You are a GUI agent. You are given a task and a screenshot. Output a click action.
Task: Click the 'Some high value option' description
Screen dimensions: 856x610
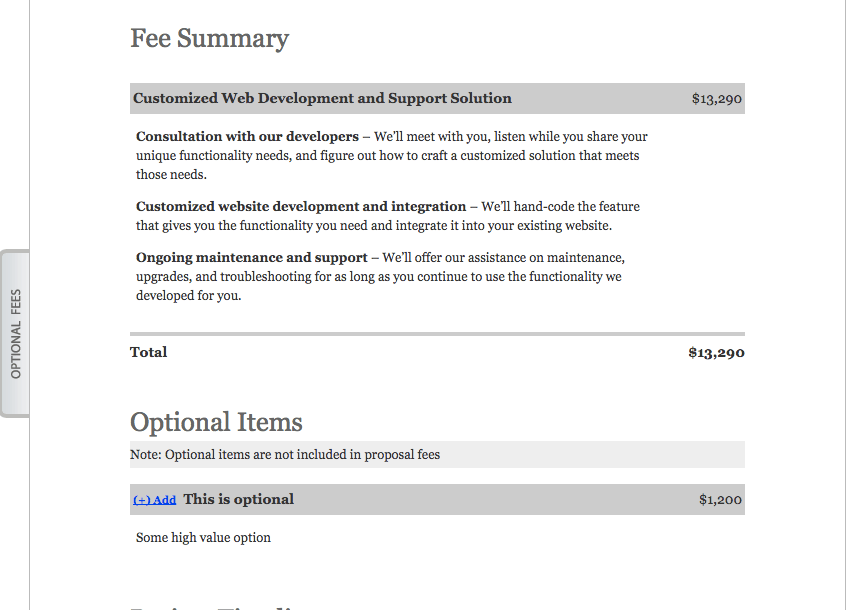click(203, 537)
